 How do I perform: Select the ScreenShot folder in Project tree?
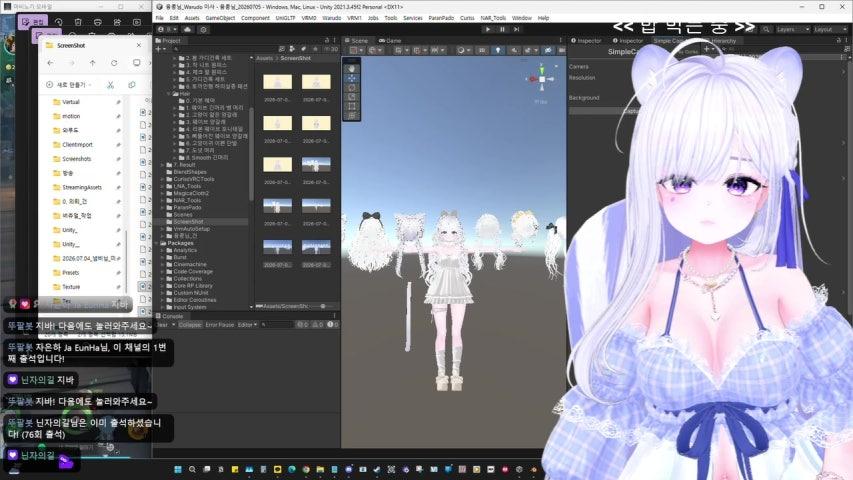(189, 221)
